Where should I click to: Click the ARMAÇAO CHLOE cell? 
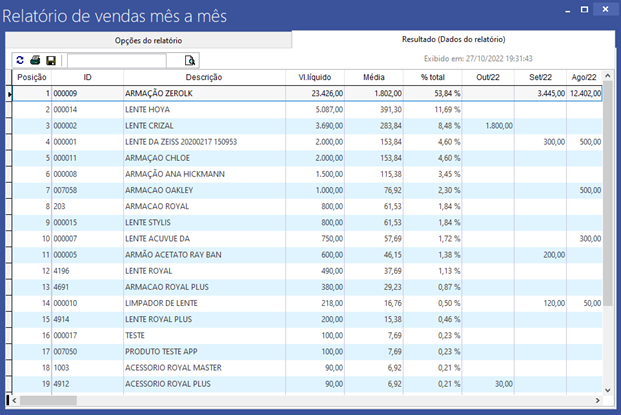pos(204,158)
